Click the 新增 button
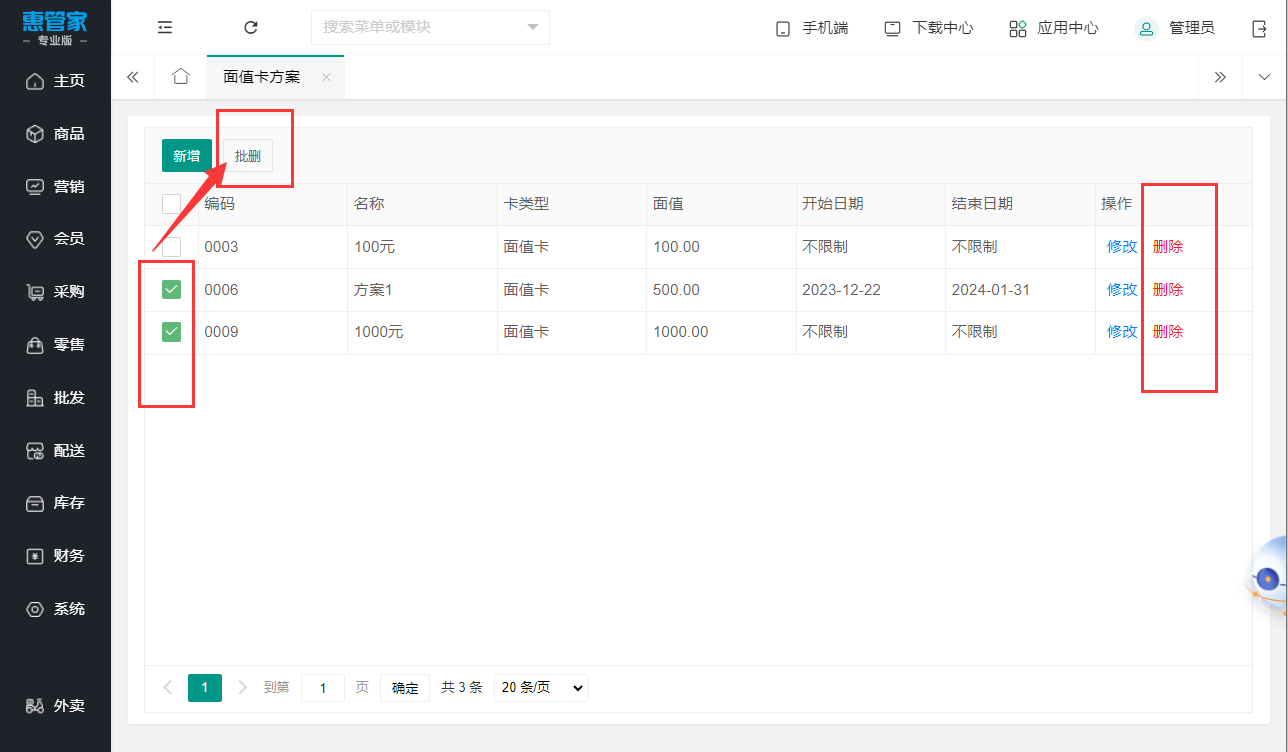The width and height of the screenshot is (1288, 752). [187, 156]
